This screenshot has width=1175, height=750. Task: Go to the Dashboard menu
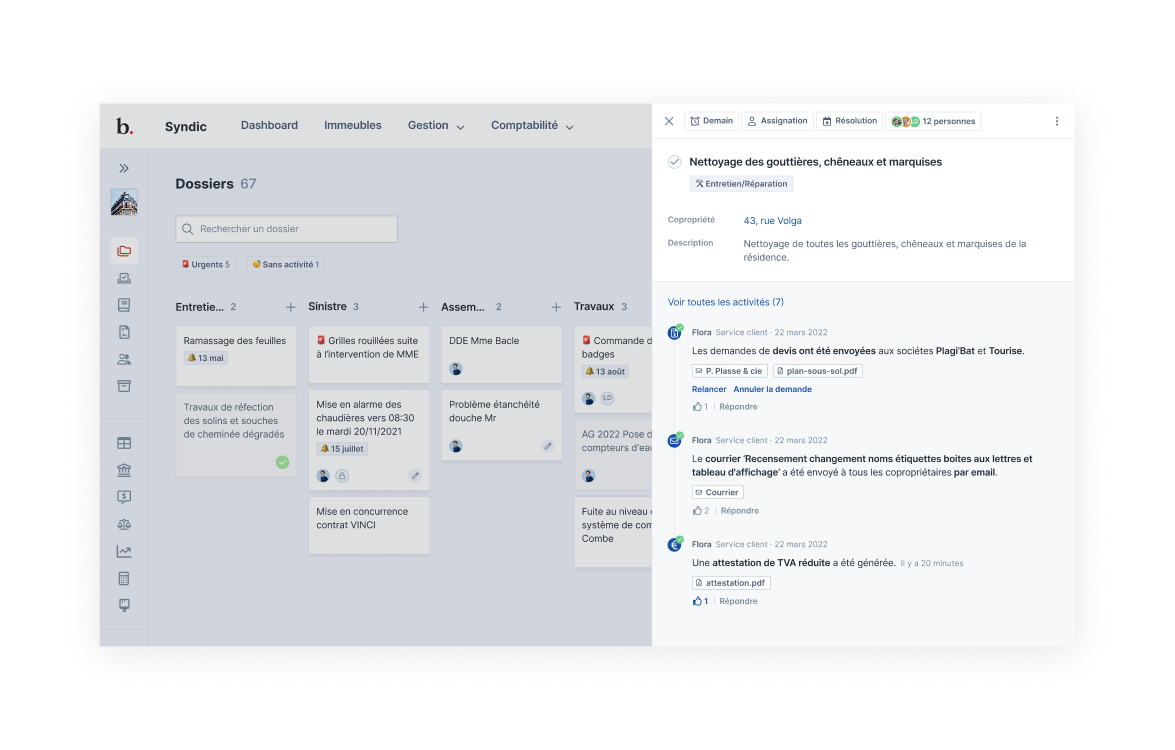[x=269, y=125]
